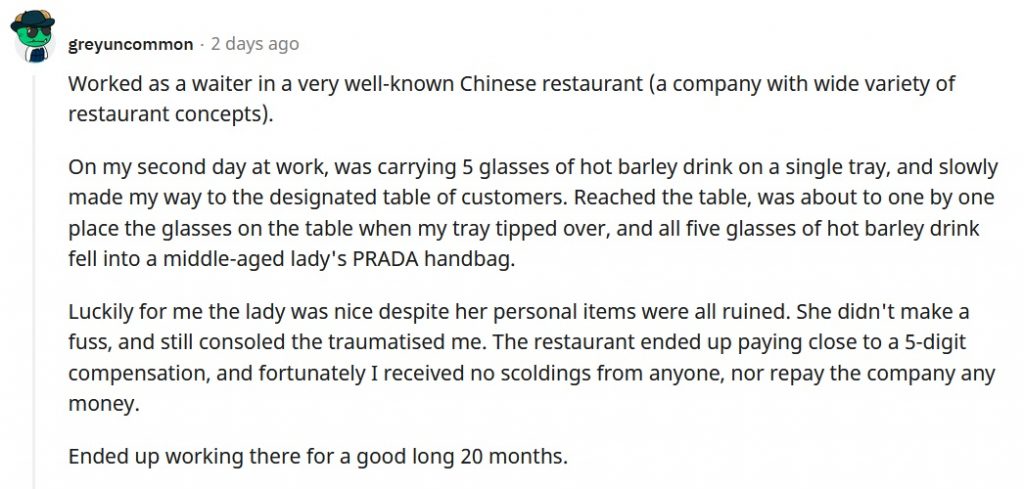Viewport: 1024px width, 489px height.
Task: Click the hat on the avatar image
Action: coord(33,18)
